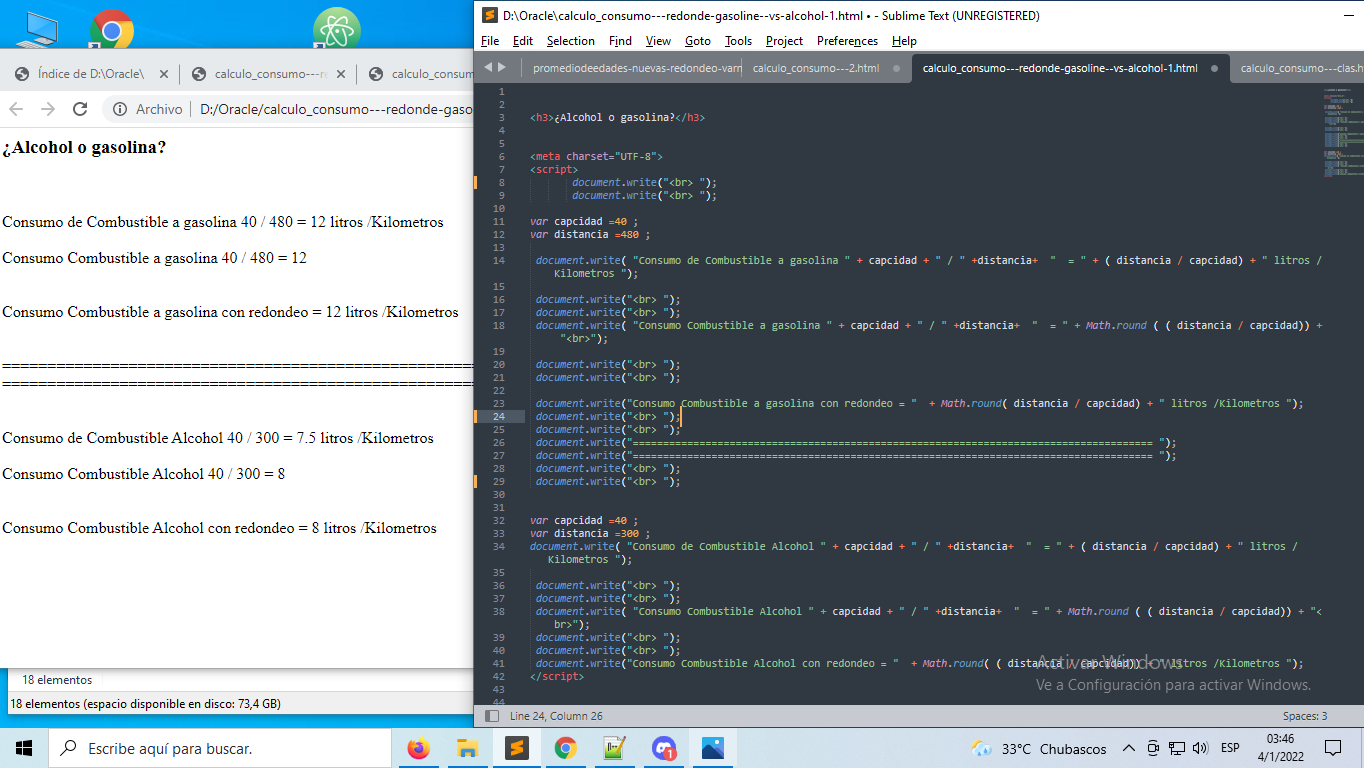Open the Find menu
This screenshot has width=1364, height=768.
620,41
